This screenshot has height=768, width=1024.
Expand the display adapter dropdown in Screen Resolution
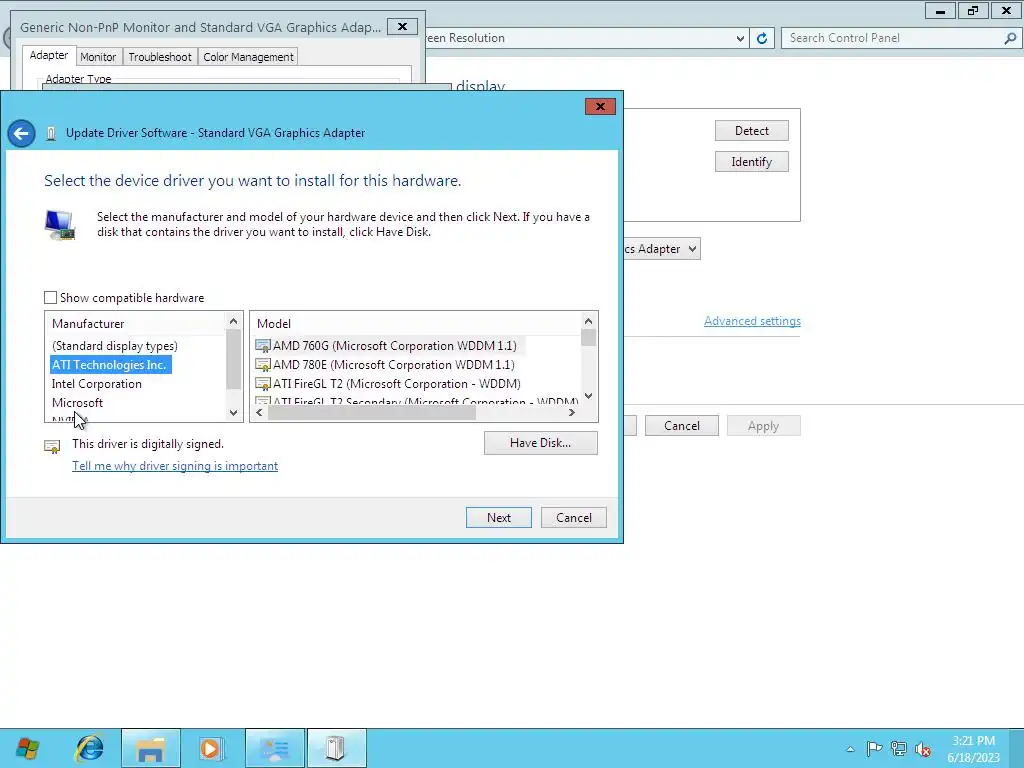[x=692, y=249]
